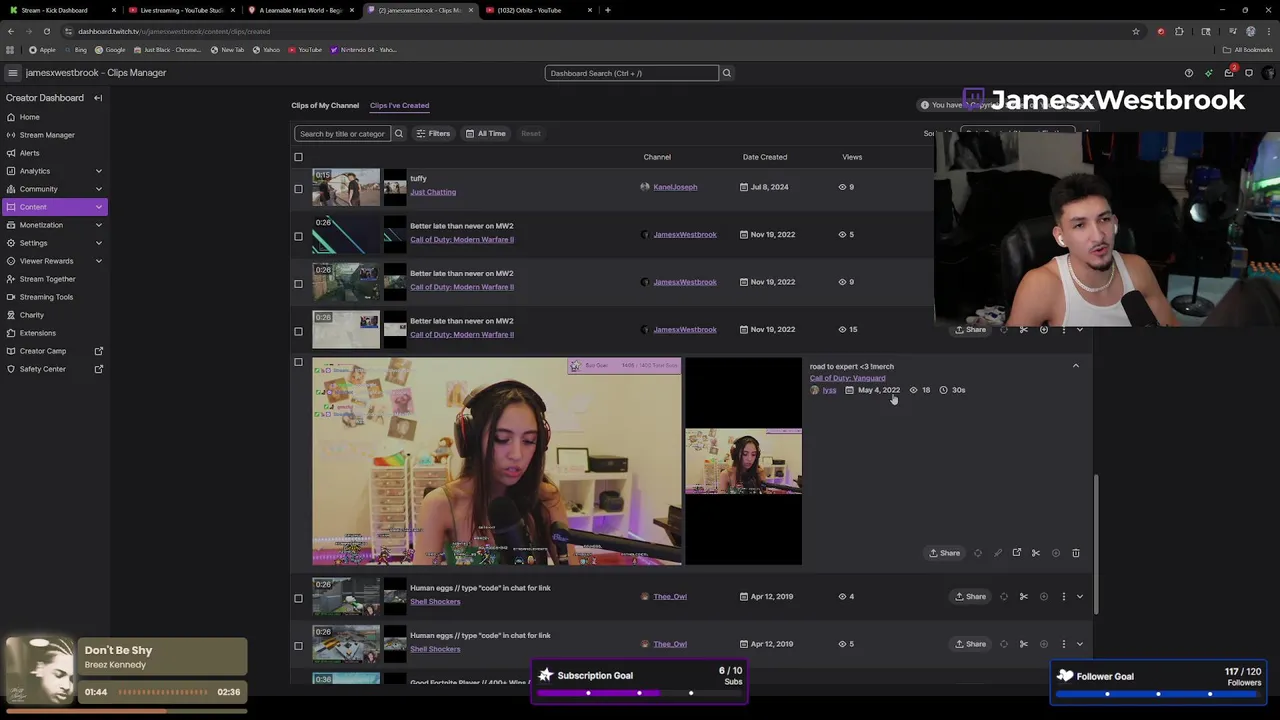Focus the Dashboard Search field
Screen dimensions: 1280x720
click(x=632, y=73)
